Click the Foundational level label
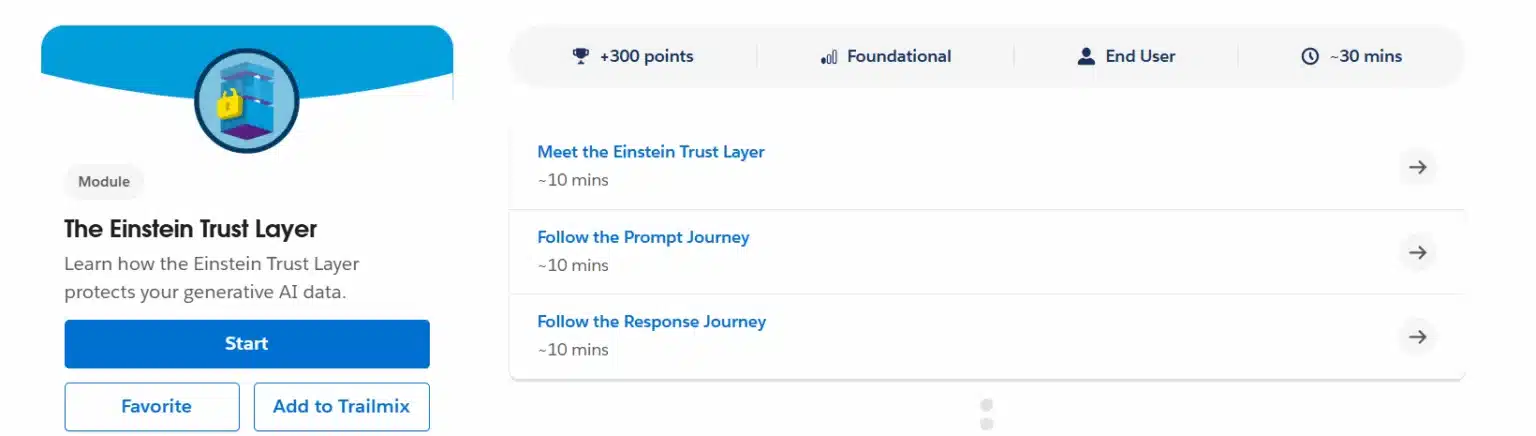This screenshot has height=436, width=1536. [x=899, y=56]
